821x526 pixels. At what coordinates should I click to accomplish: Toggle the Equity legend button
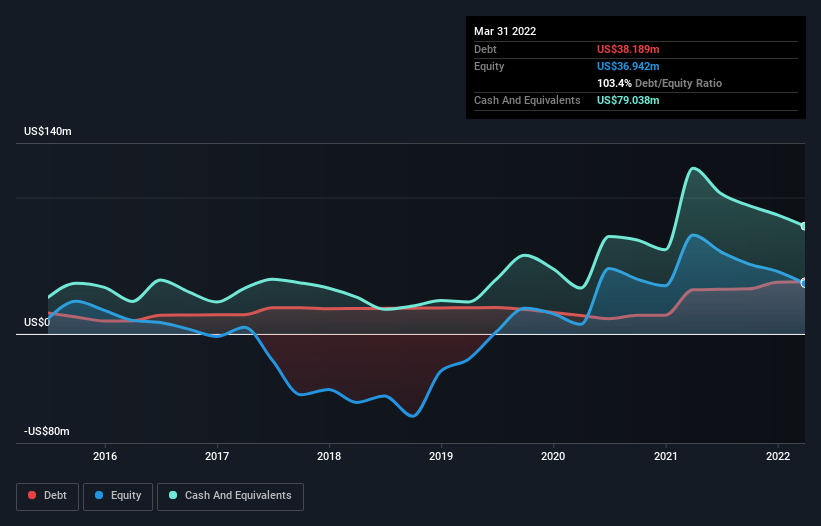118,496
